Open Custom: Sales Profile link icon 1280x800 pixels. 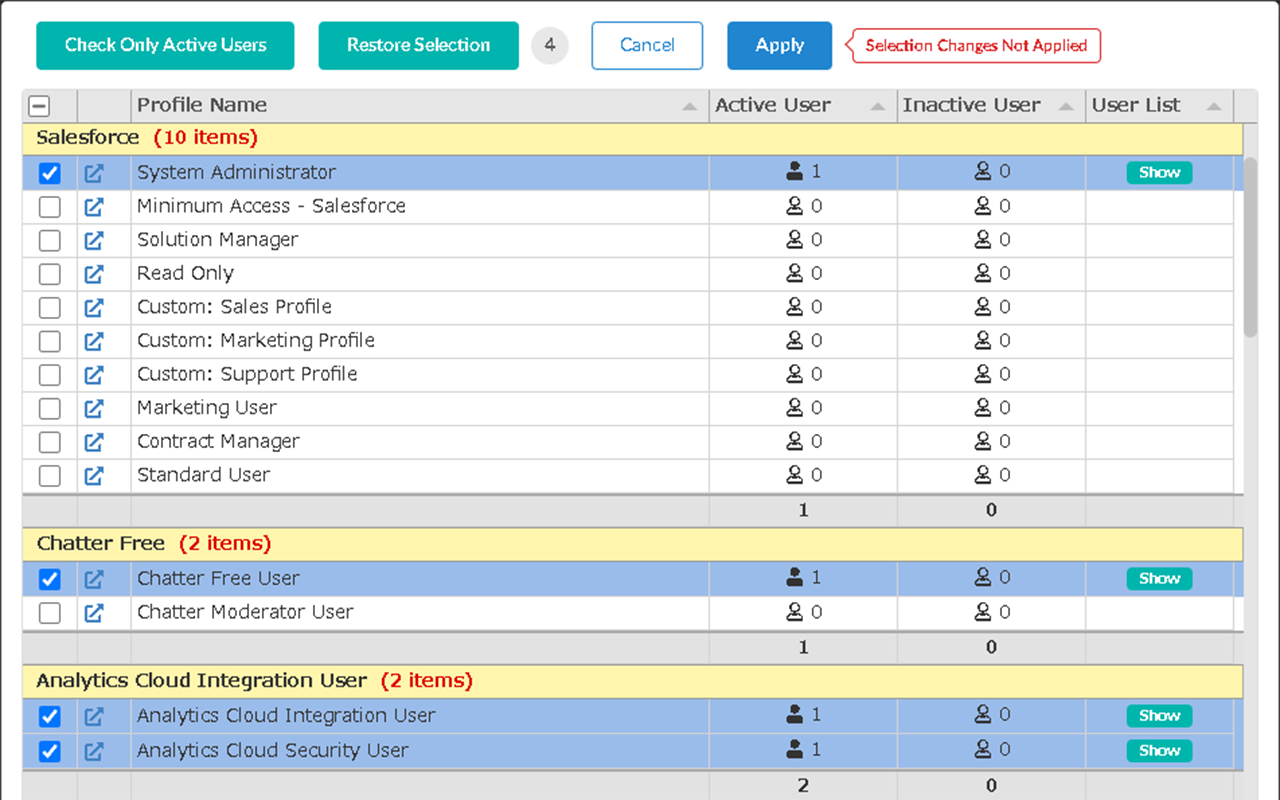pyautogui.click(x=93, y=307)
